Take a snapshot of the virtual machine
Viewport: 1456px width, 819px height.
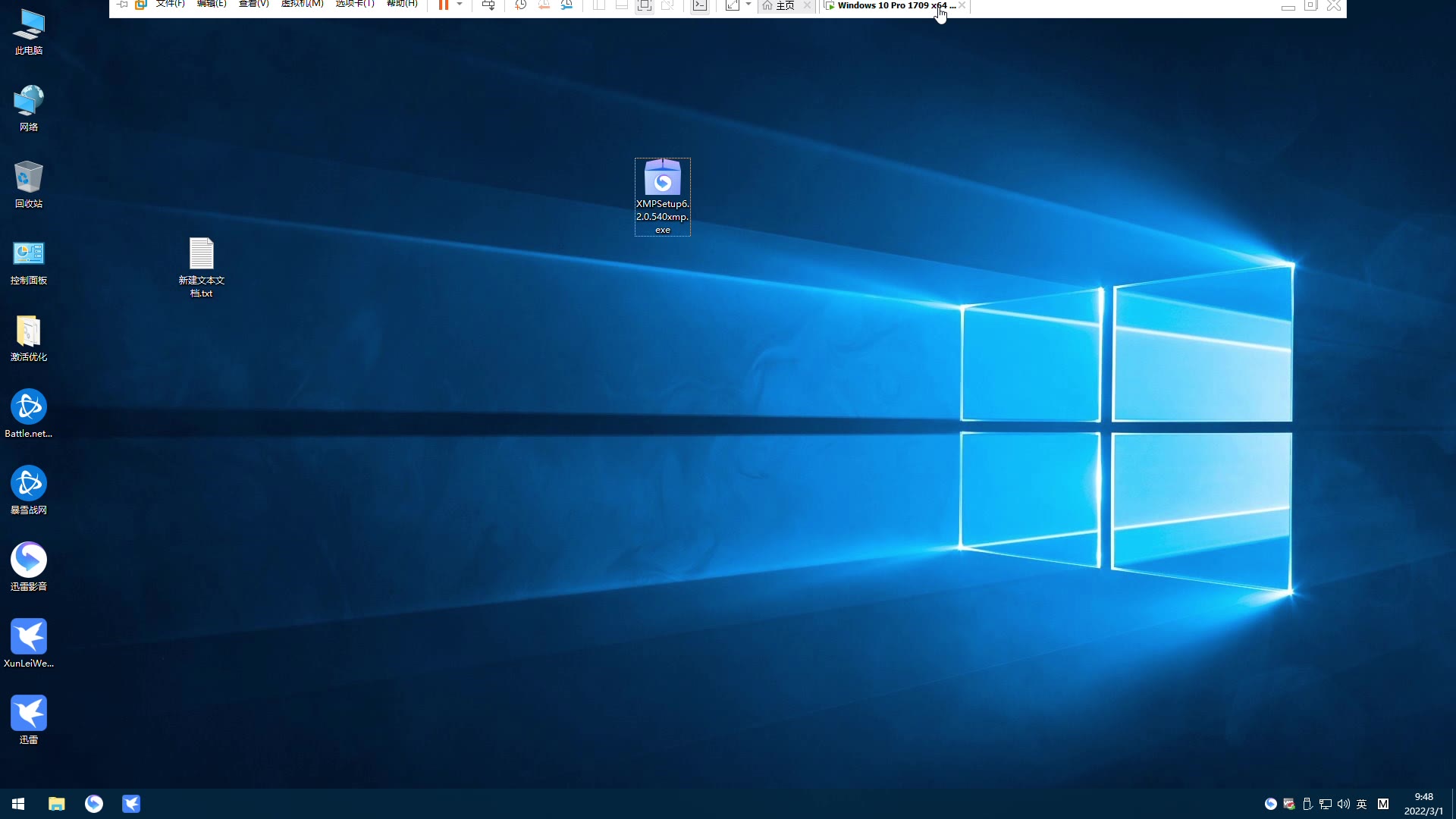[x=520, y=5]
